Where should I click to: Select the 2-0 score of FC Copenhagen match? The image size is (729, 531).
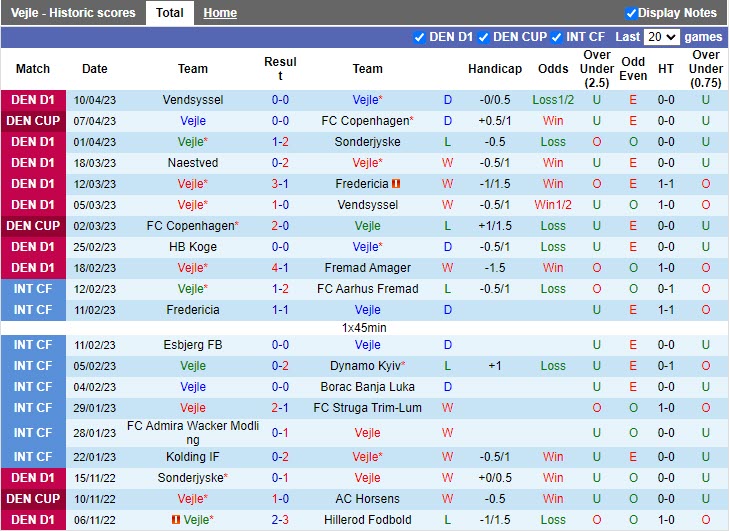click(x=280, y=226)
